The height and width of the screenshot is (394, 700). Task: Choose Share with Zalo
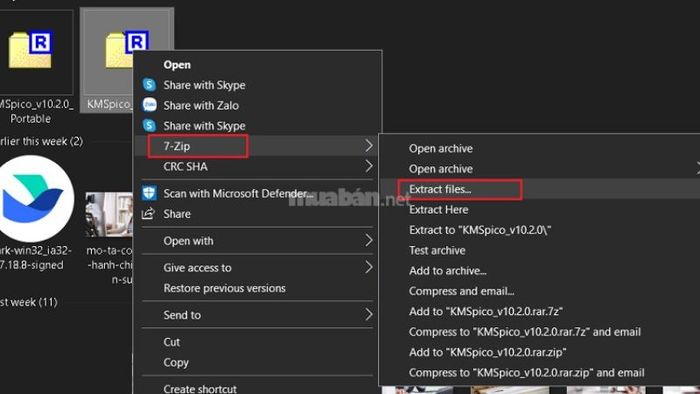(257, 105)
